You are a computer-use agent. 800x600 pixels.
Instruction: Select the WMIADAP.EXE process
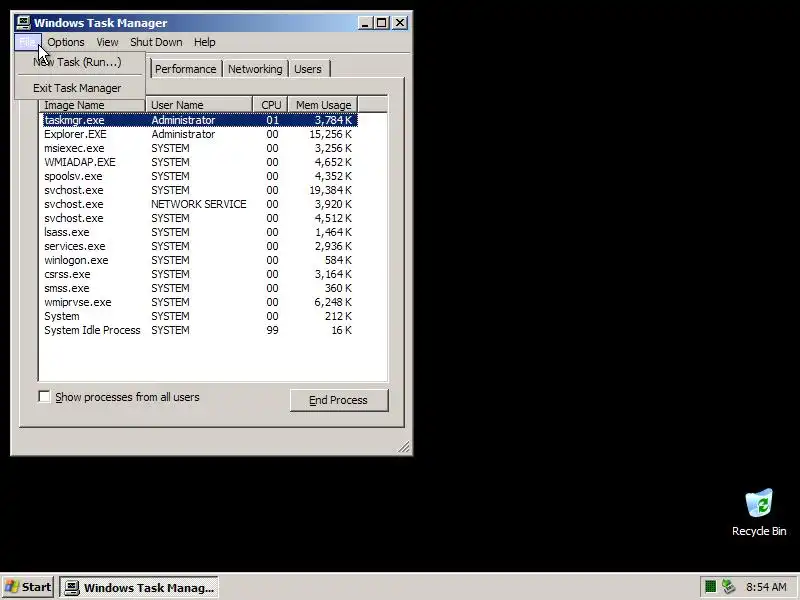(x=200, y=162)
